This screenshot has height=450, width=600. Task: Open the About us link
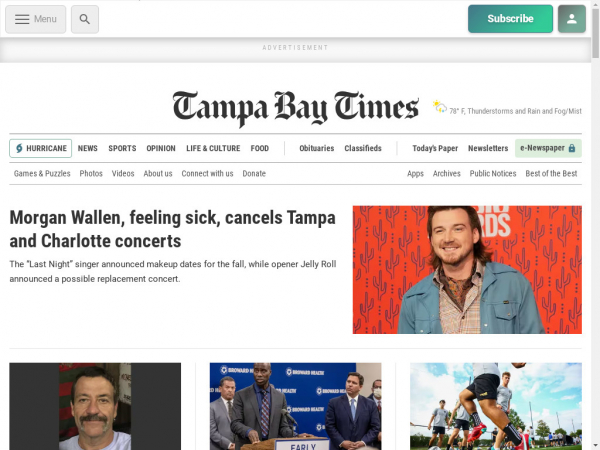point(158,174)
